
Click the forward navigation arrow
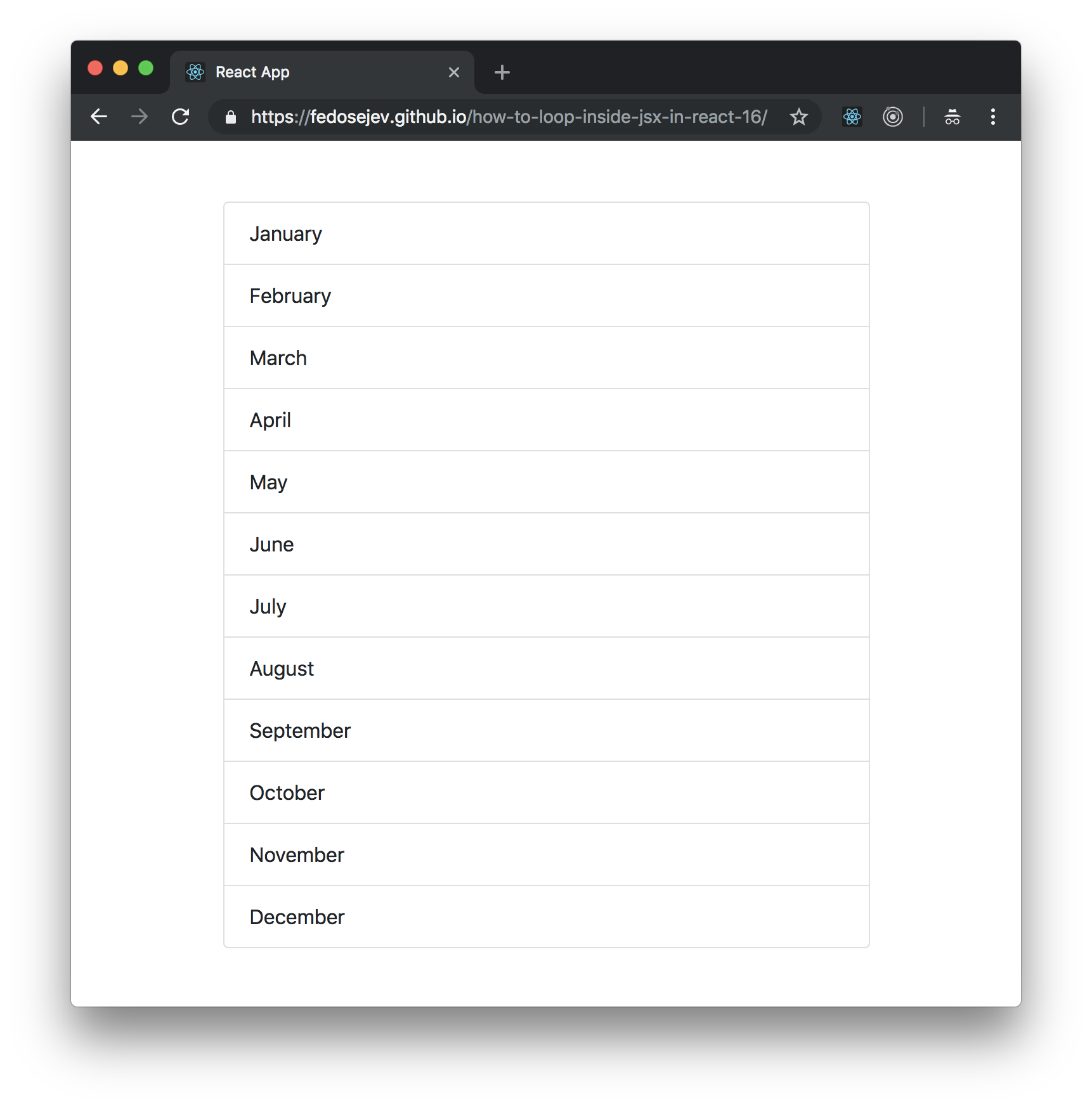[x=139, y=117]
